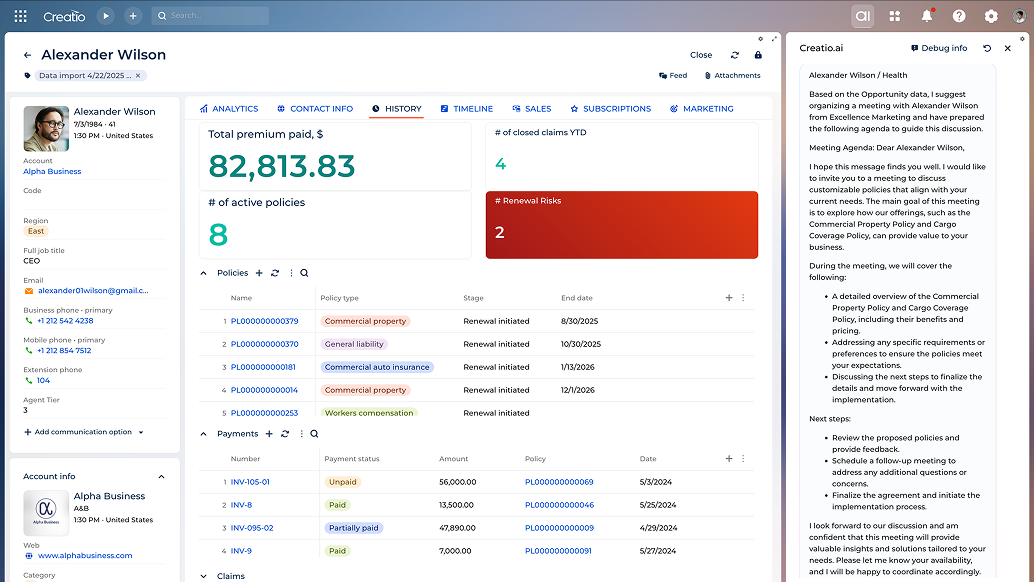The height and width of the screenshot is (582, 1034).
Task: Add a new payment record
Action: 269,434
